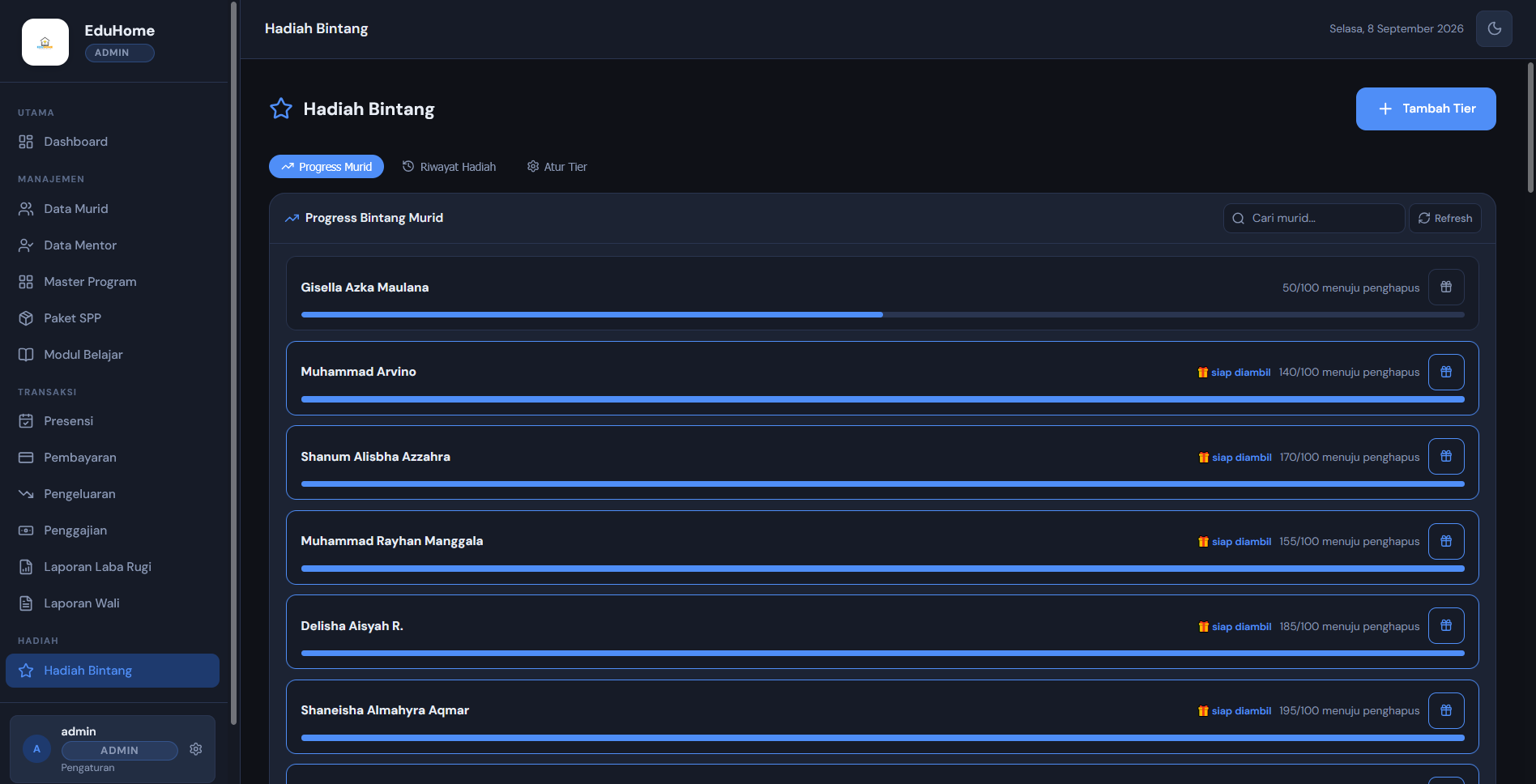
Task: Go to Data Murid in sidebar
Action: pyautogui.click(x=113, y=209)
